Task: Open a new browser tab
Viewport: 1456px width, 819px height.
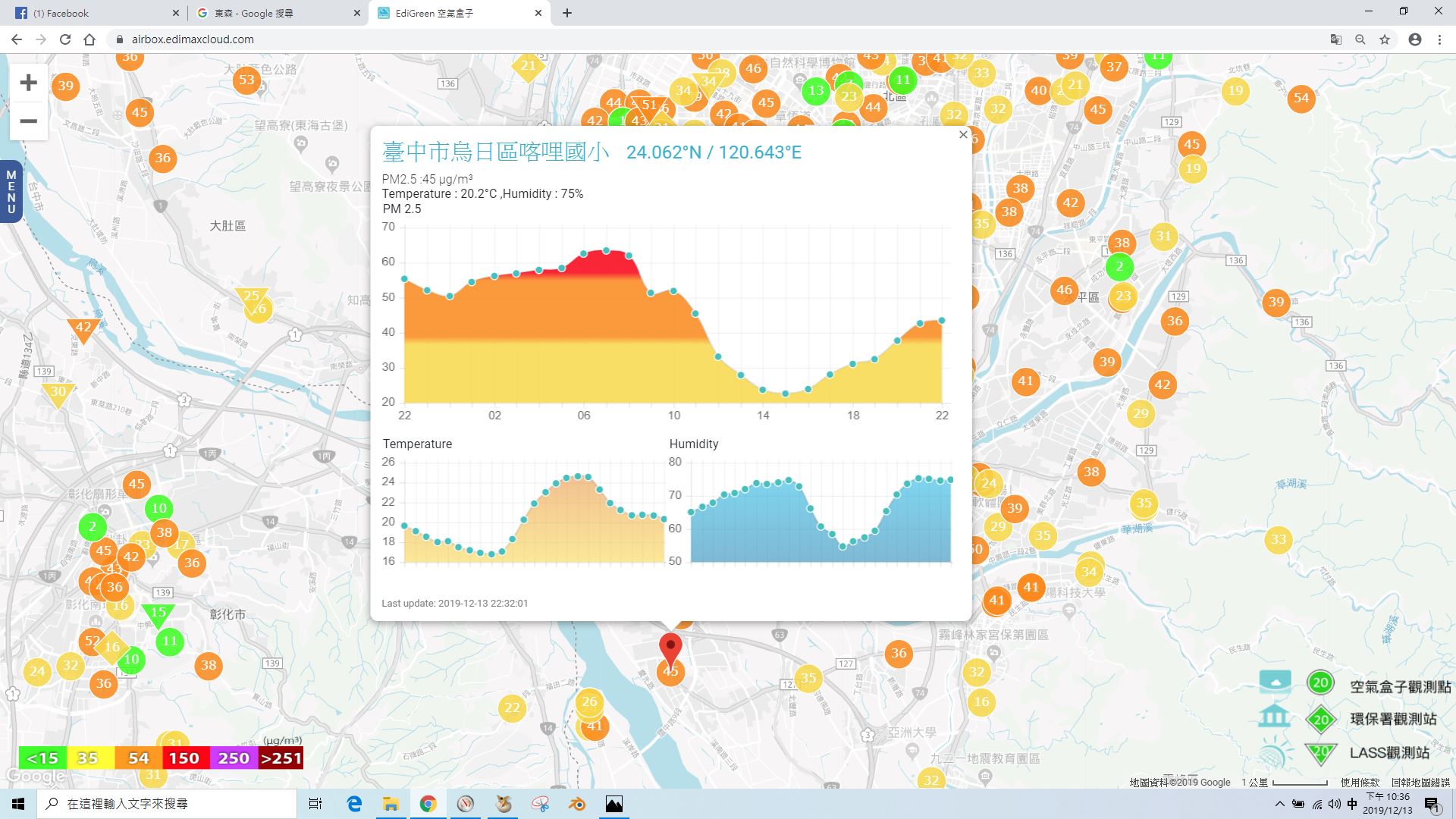Action: point(567,13)
